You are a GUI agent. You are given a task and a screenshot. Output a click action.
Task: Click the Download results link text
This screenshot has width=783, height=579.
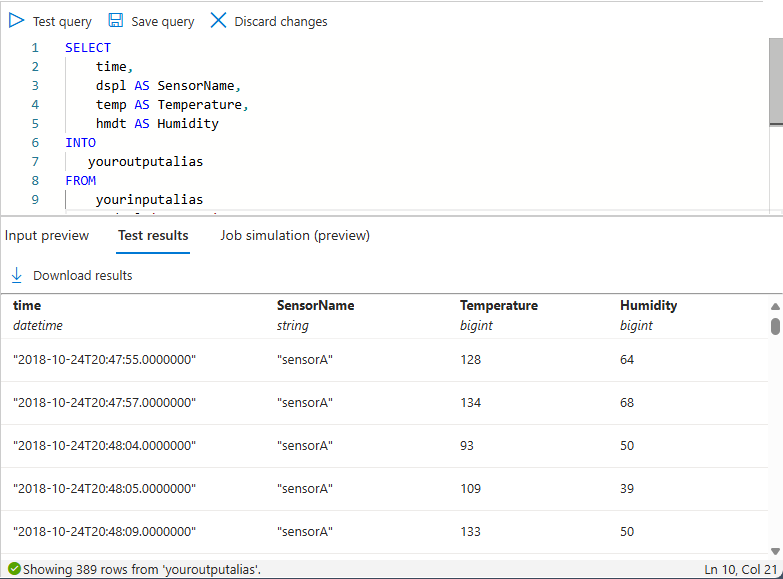pyautogui.click(x=82, y=275)
